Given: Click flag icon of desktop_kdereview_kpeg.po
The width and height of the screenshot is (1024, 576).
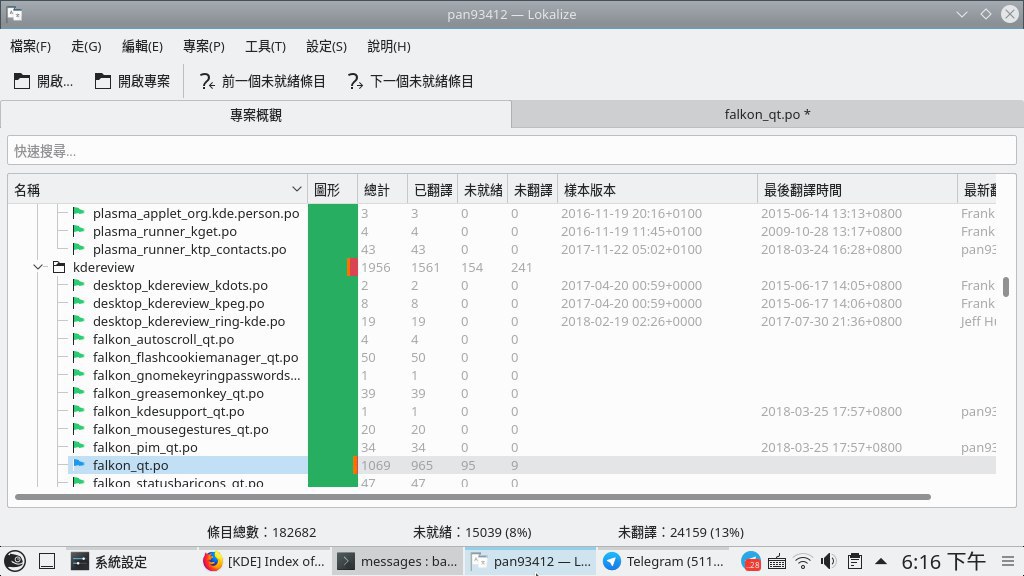Looking at the screenshot, I should click(x=79, y=303).
